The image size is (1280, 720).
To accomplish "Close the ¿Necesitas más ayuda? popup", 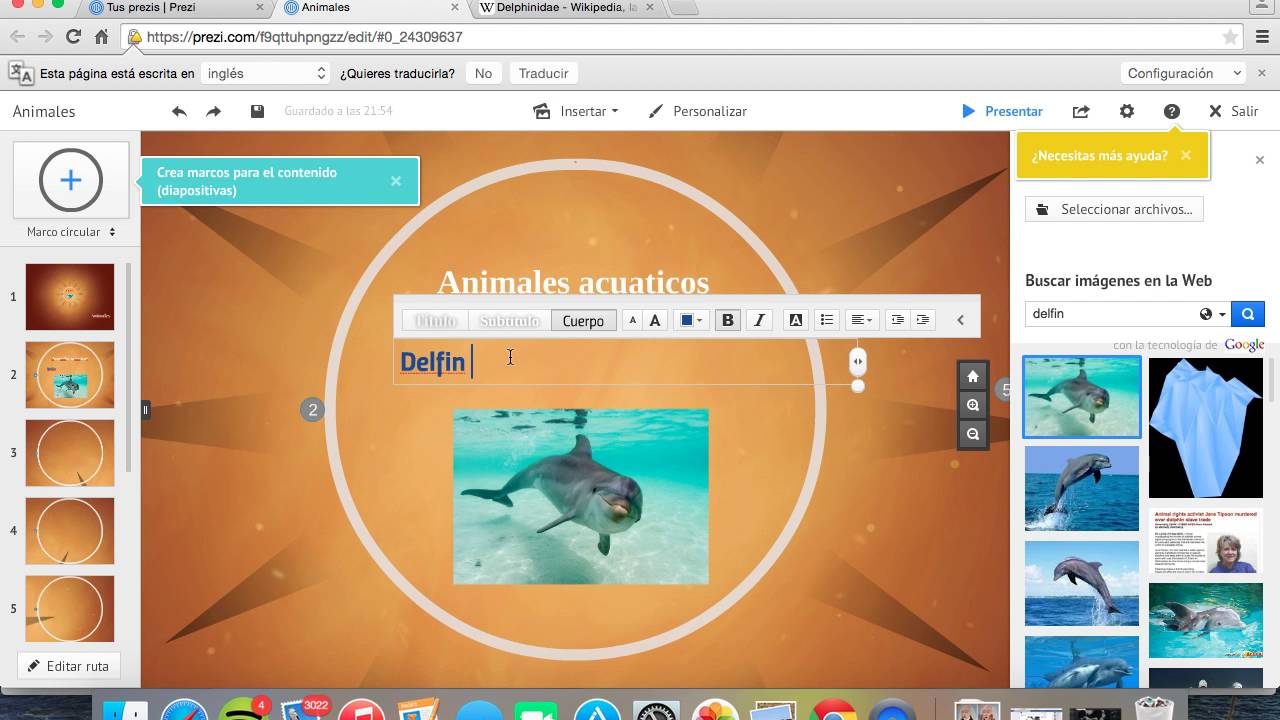I will (1186, 155).
